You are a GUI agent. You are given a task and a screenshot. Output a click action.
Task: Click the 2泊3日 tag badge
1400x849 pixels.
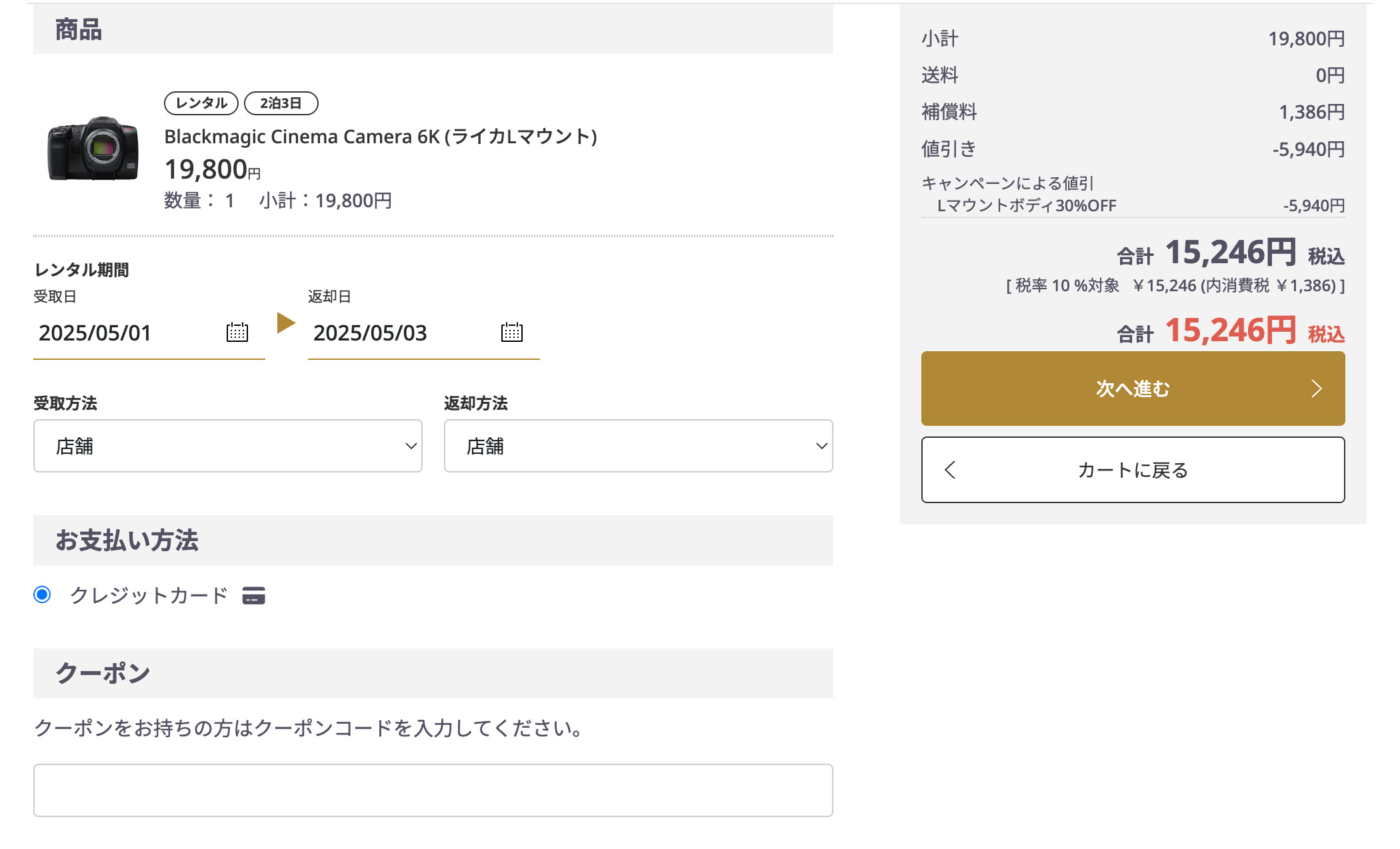click(x=281, y=103)
